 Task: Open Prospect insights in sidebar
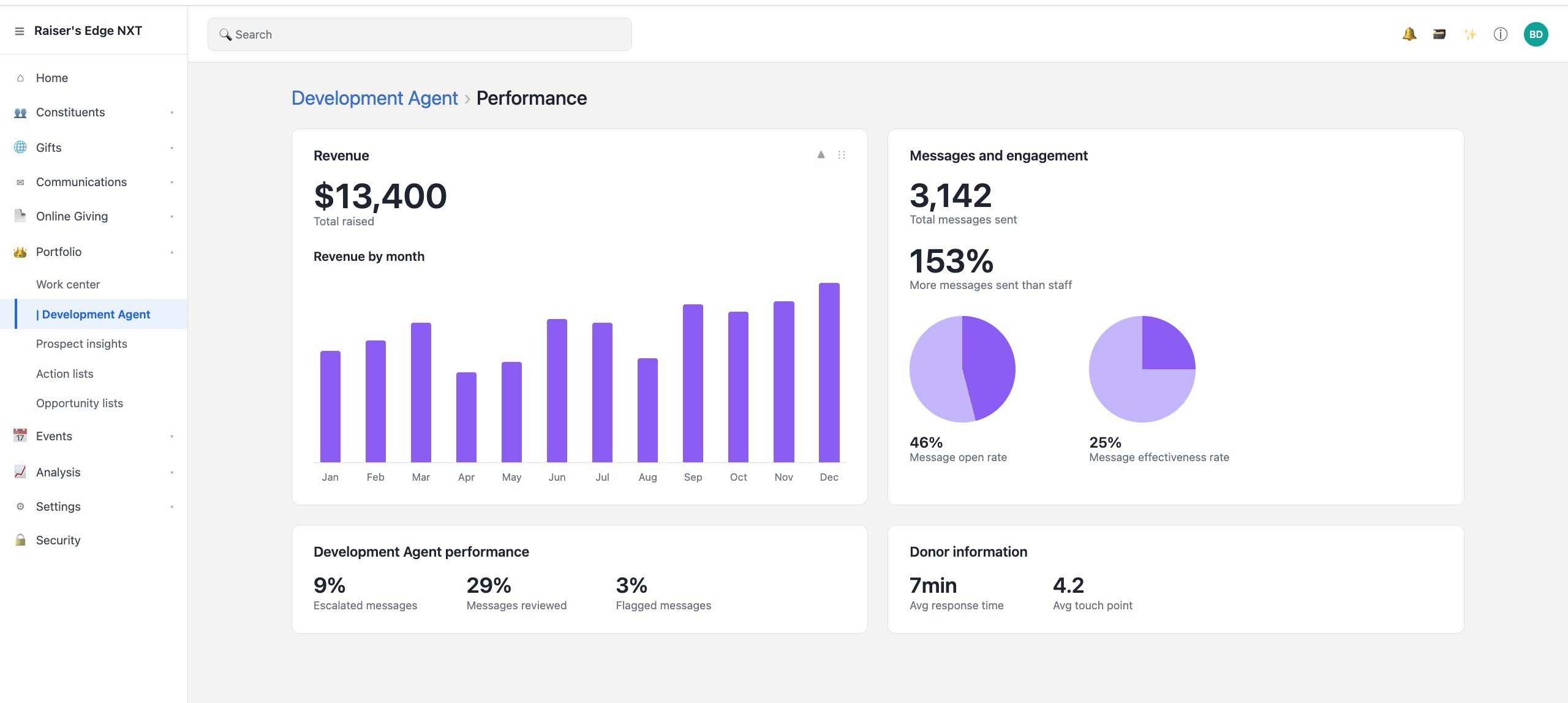[81, 344]
